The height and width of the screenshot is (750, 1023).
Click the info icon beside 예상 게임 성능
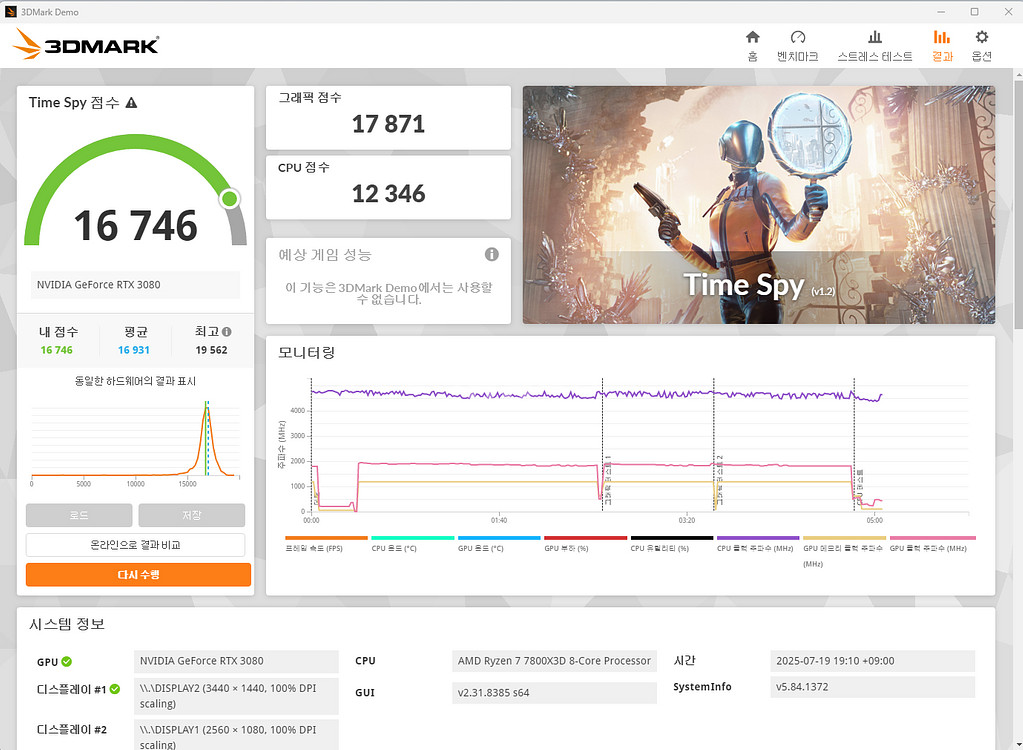pyautogui.click(x=491, y=254)
